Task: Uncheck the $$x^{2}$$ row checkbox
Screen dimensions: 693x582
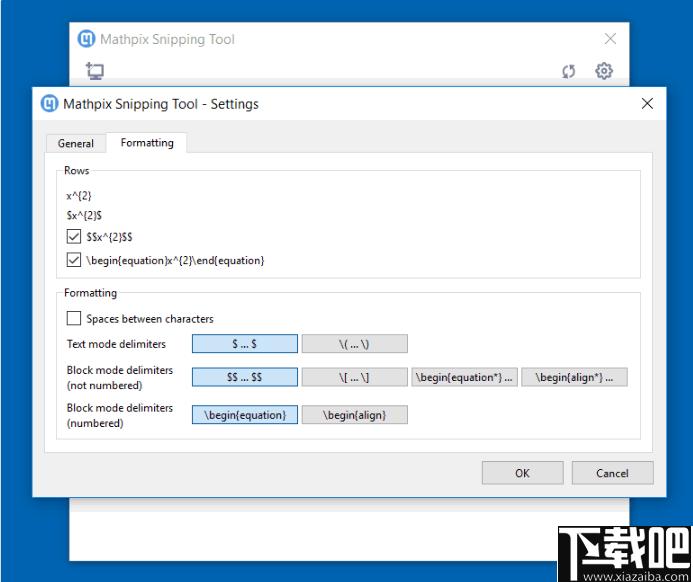Action: (x=74, y=237)
